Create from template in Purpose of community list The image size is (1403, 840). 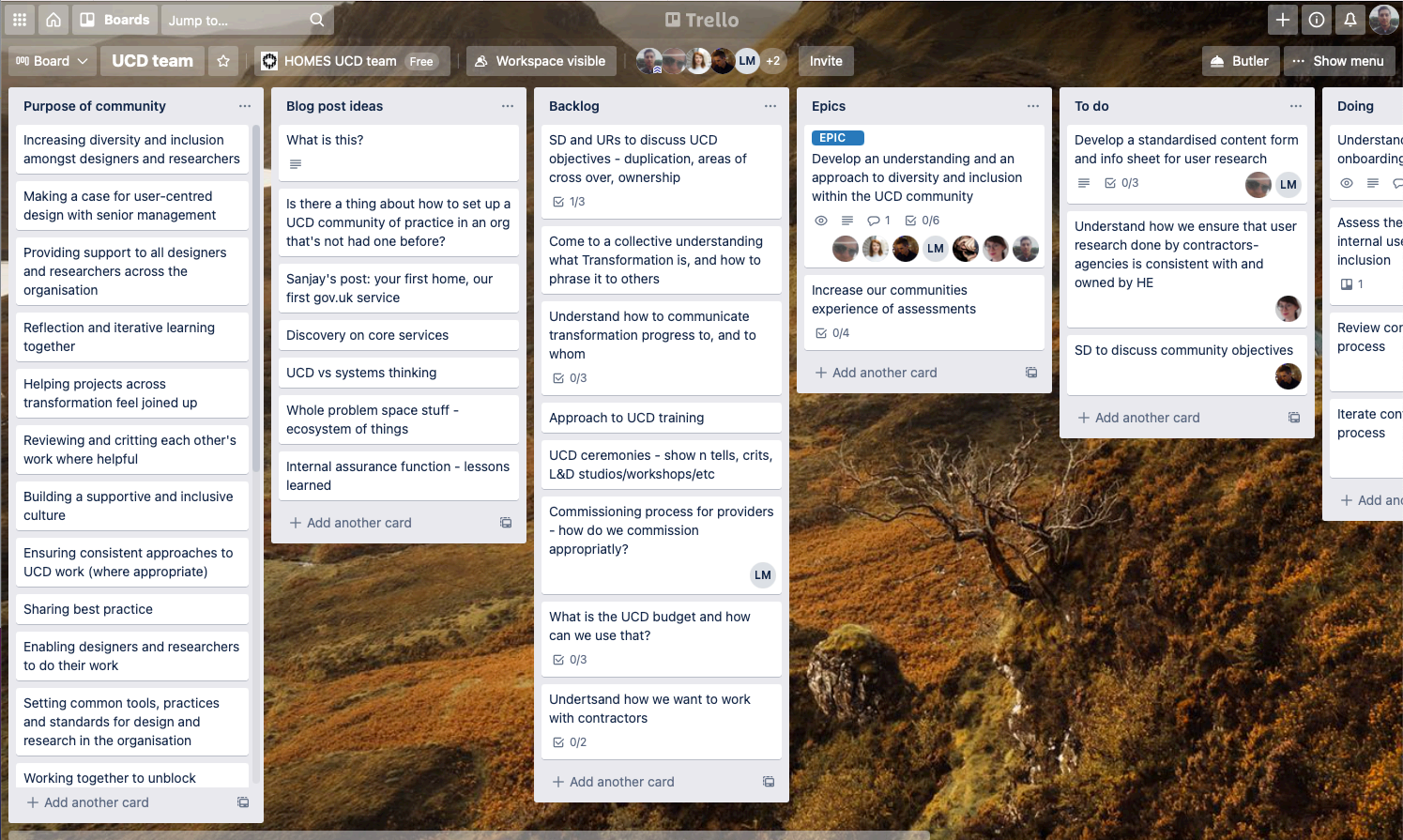pos(243,802)
